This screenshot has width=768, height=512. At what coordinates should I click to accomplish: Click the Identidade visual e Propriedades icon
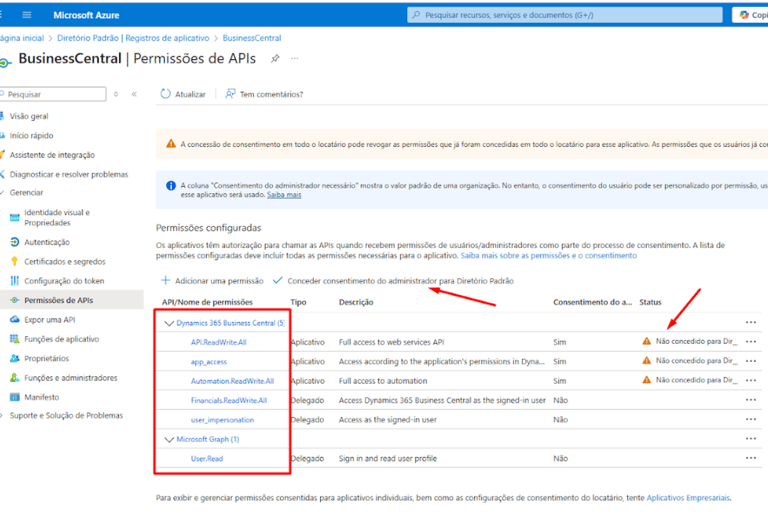(15, 218)
